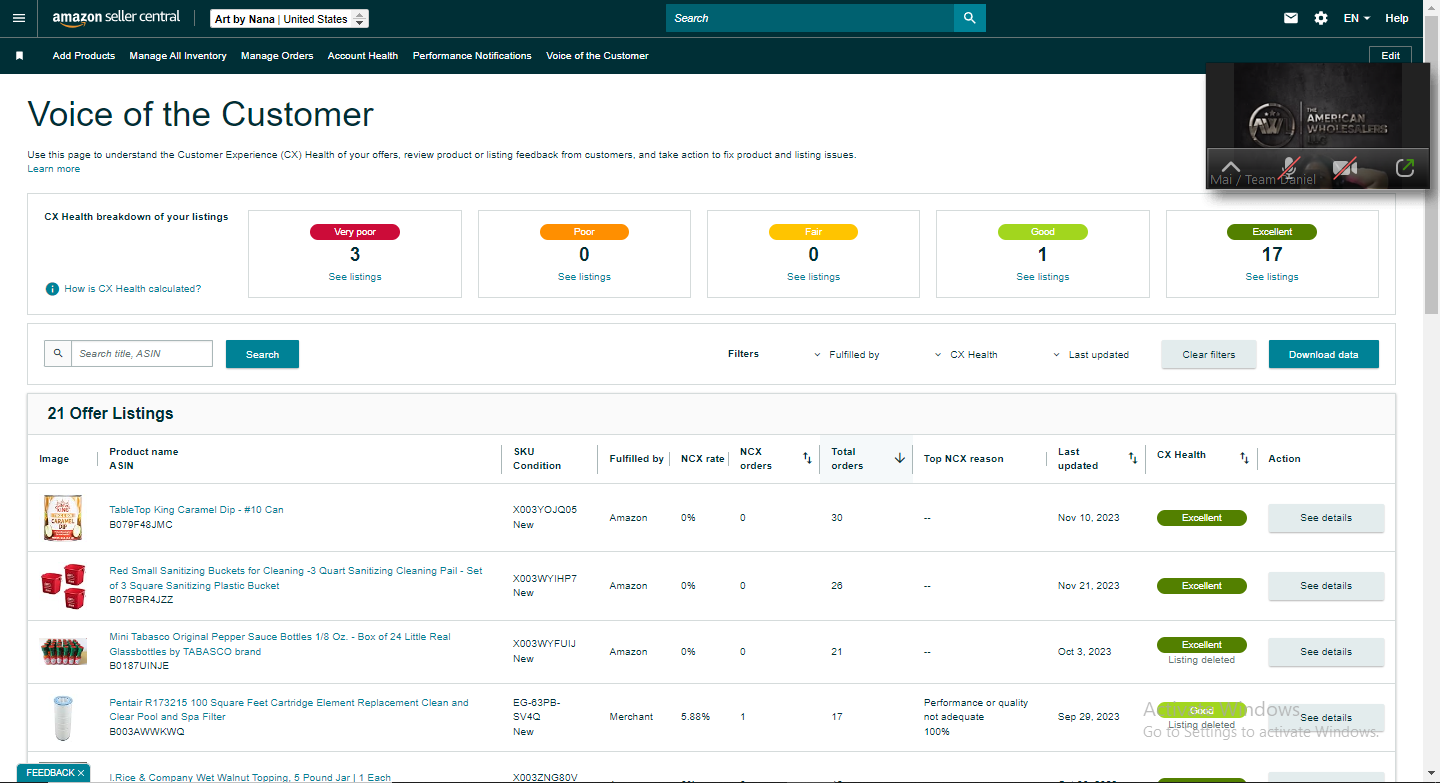Click the Edit favorites bar button
1440x783 pixels.
tap(1390, 56)
